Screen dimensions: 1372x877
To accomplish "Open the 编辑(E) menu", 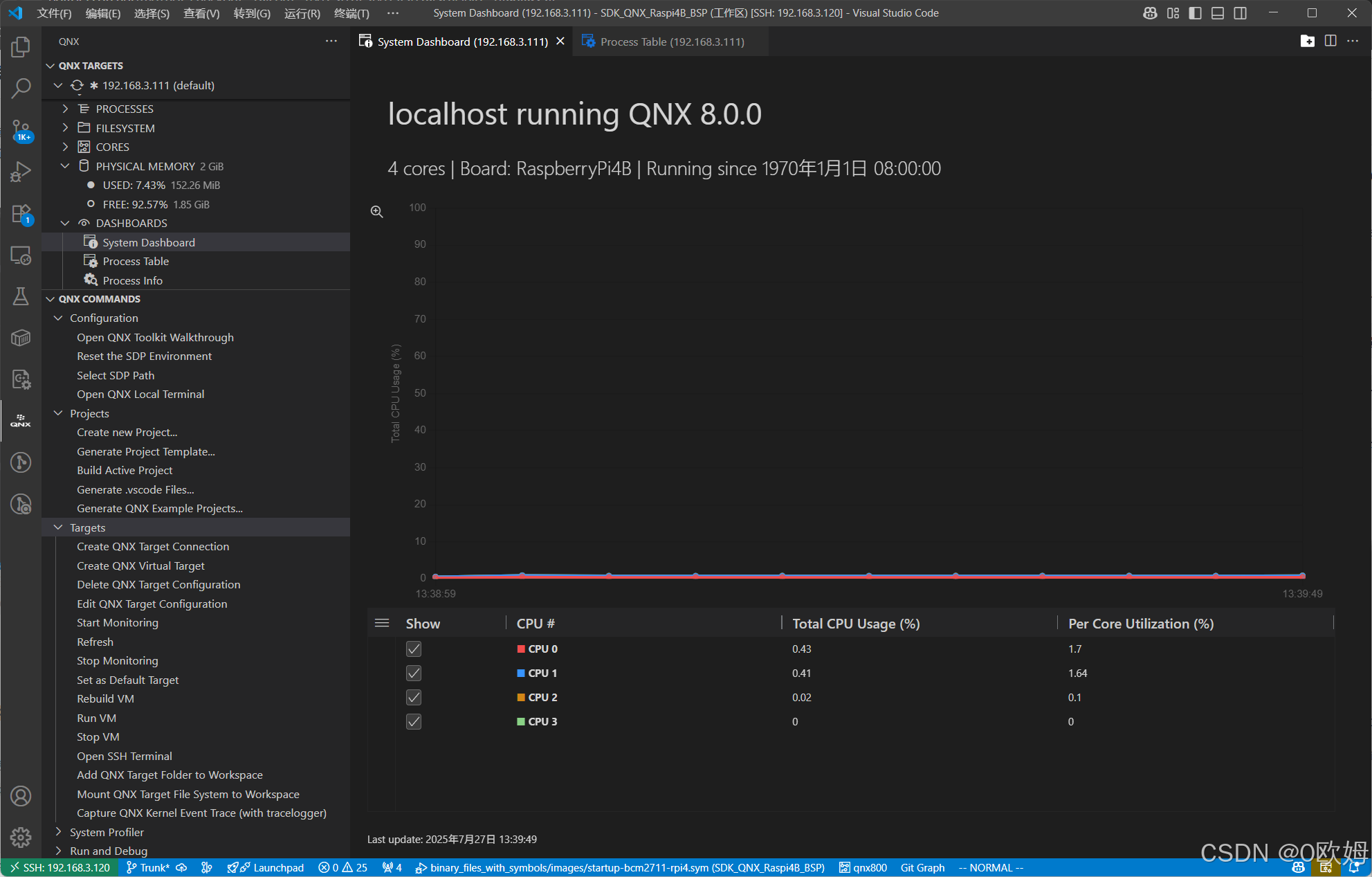I will pyautogui.click(x=103, y=13).
